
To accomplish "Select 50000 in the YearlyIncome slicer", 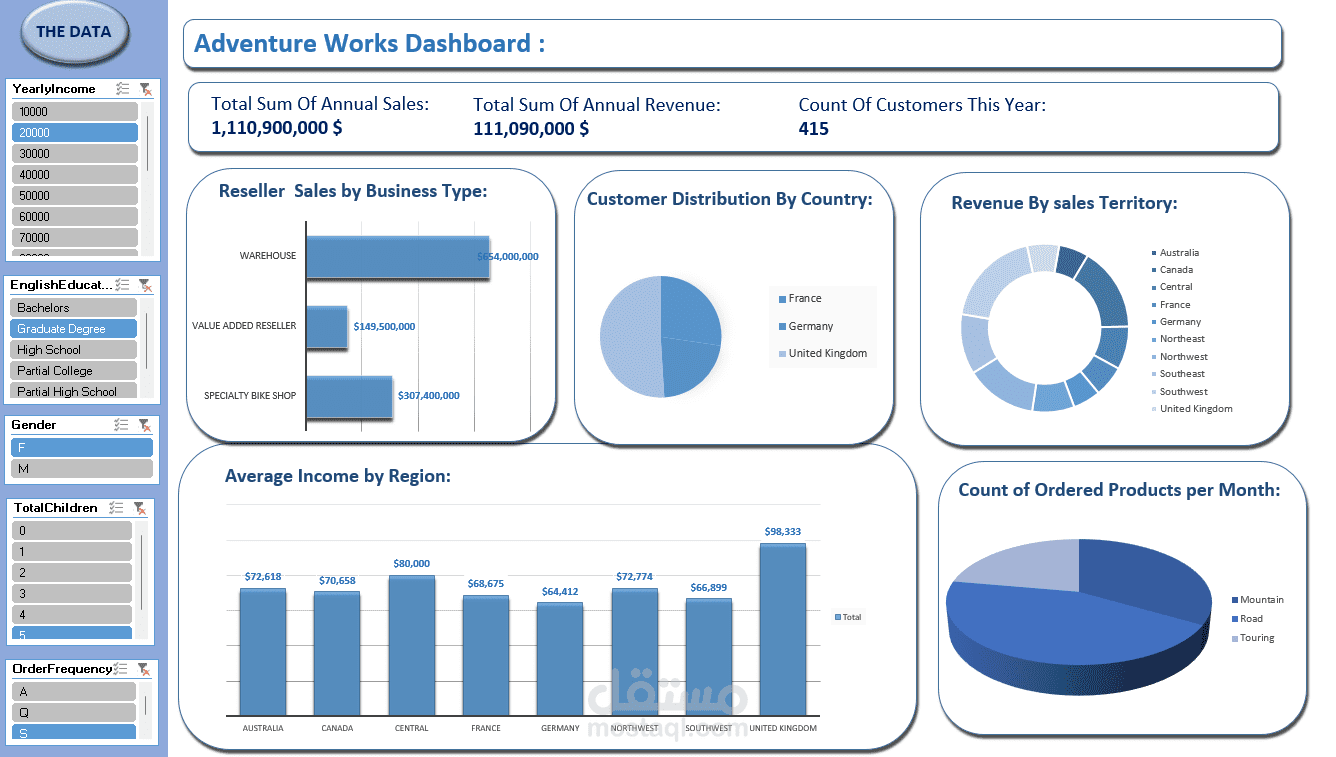I will pos(75,195).
